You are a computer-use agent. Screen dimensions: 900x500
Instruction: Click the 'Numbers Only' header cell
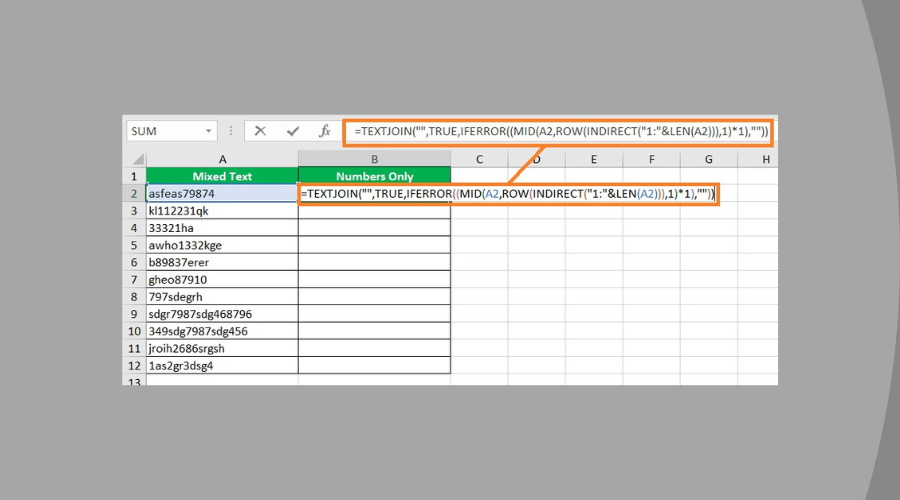pyautogui.click(x=374, y=176)
